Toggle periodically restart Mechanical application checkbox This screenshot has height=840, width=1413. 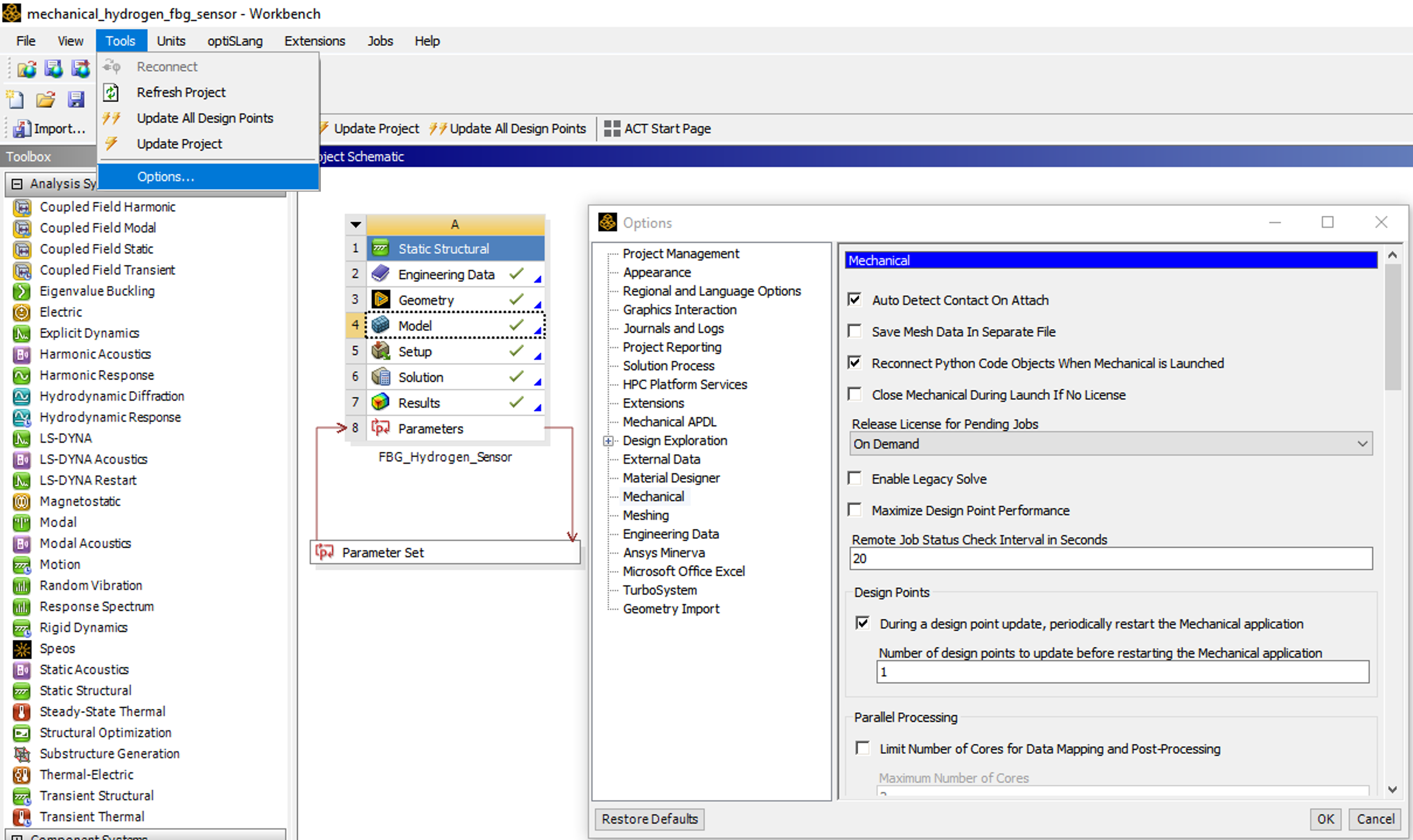[x=862, y=623]
